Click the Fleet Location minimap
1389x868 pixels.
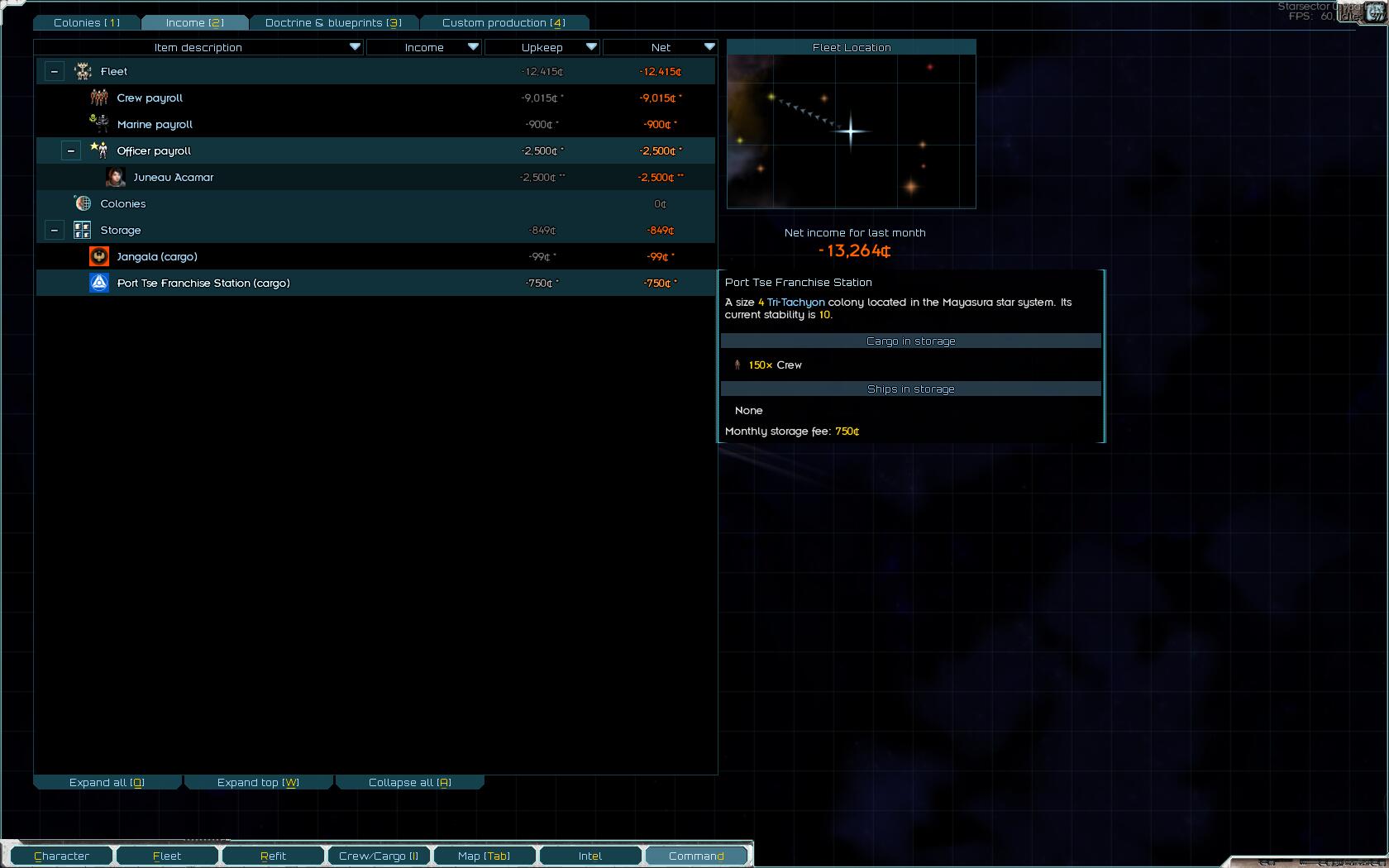click(x=852, y=131)
